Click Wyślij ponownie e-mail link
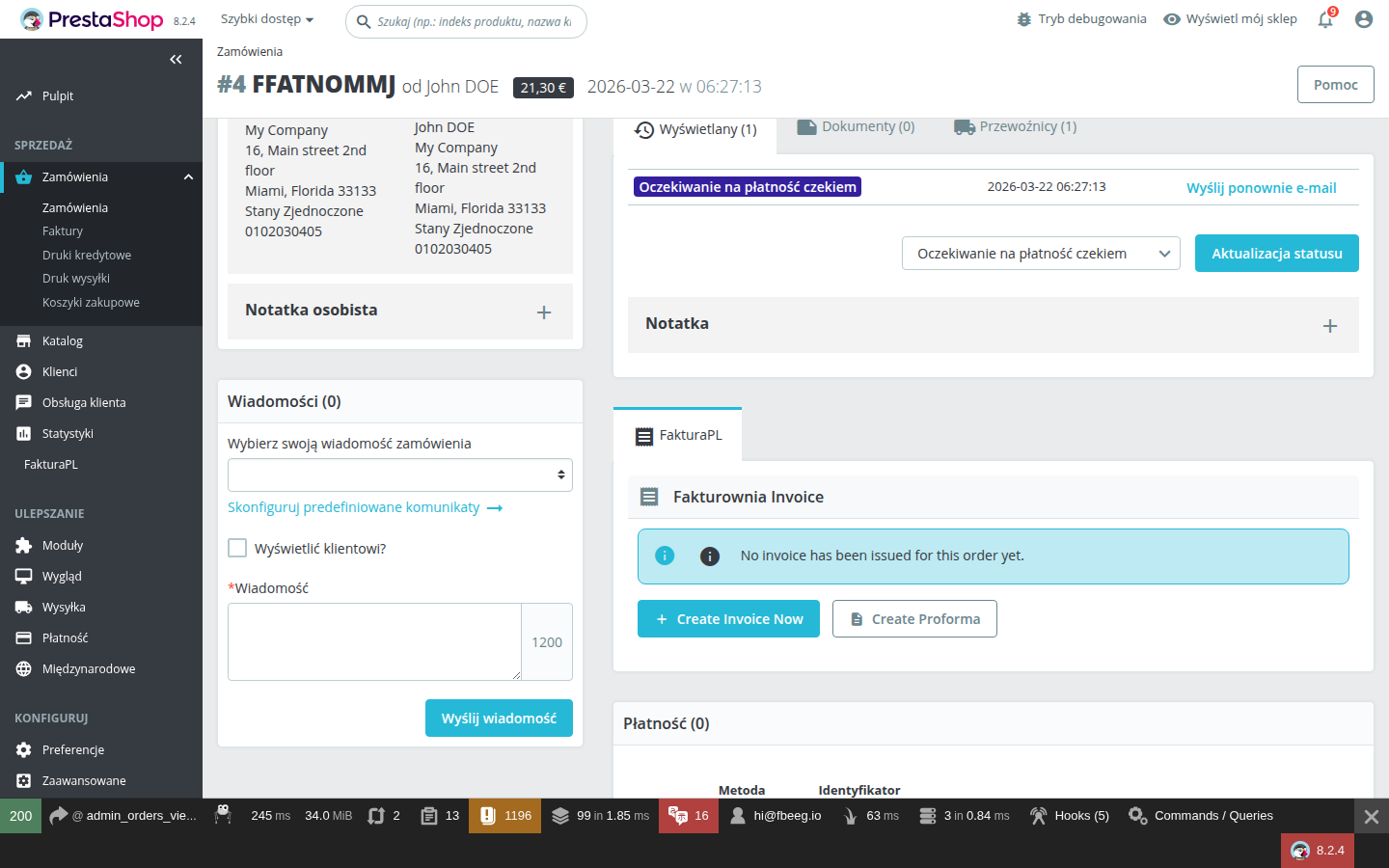1389x868 pixels. [x=1261, y=188]
